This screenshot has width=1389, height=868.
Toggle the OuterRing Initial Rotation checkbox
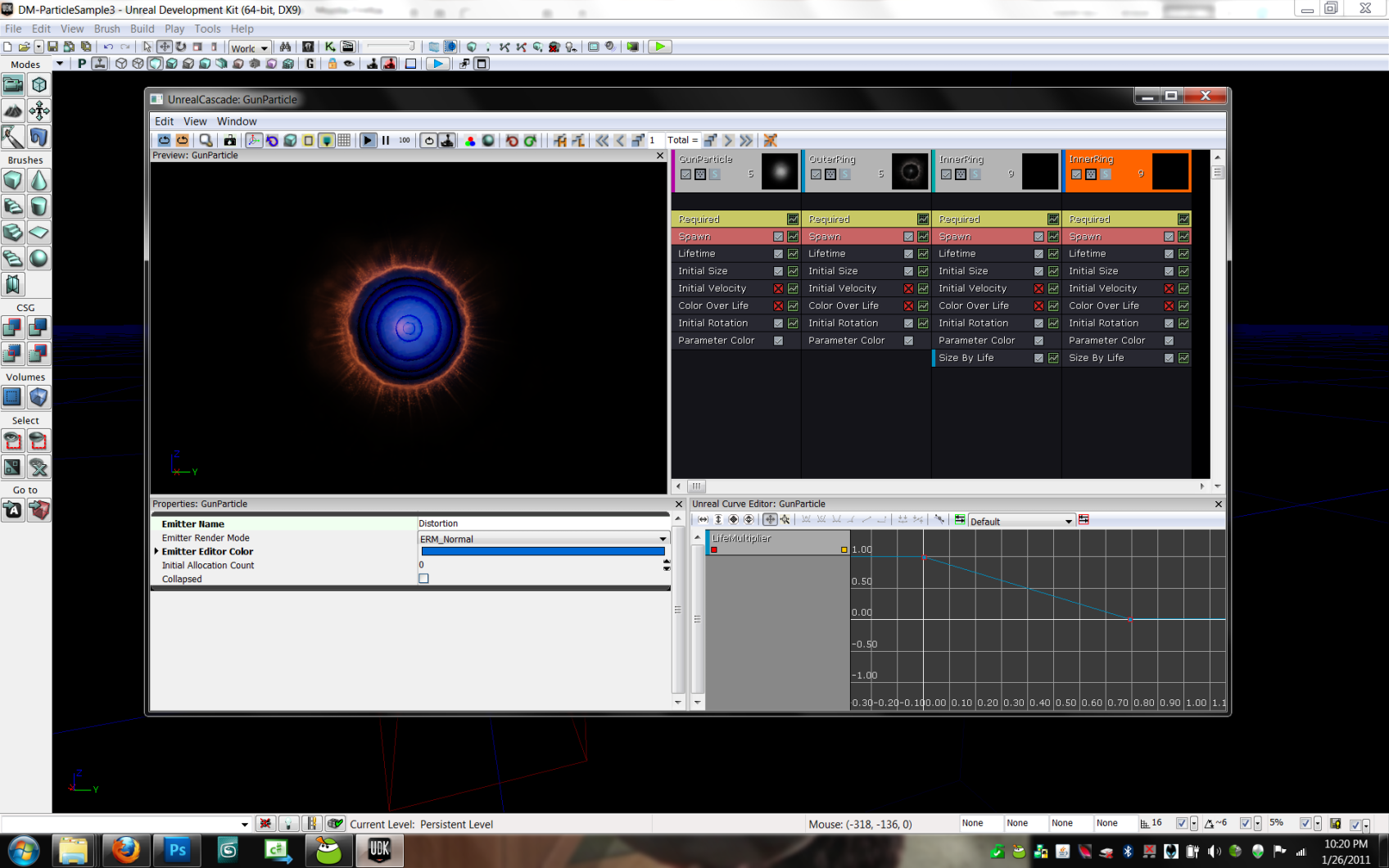pos(908,323)
